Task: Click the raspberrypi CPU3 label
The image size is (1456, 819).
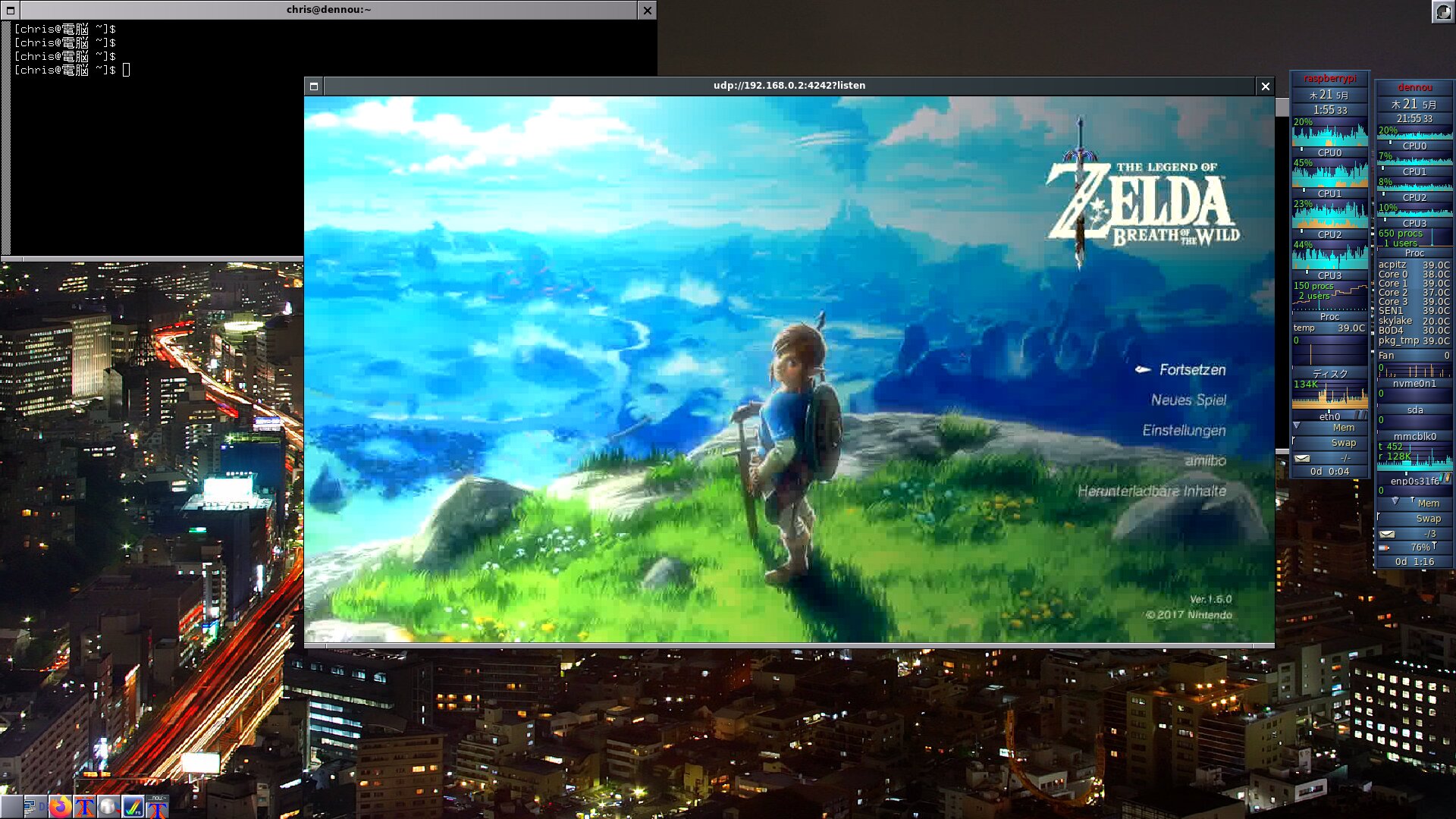Action: click(x=1330, y=275)
